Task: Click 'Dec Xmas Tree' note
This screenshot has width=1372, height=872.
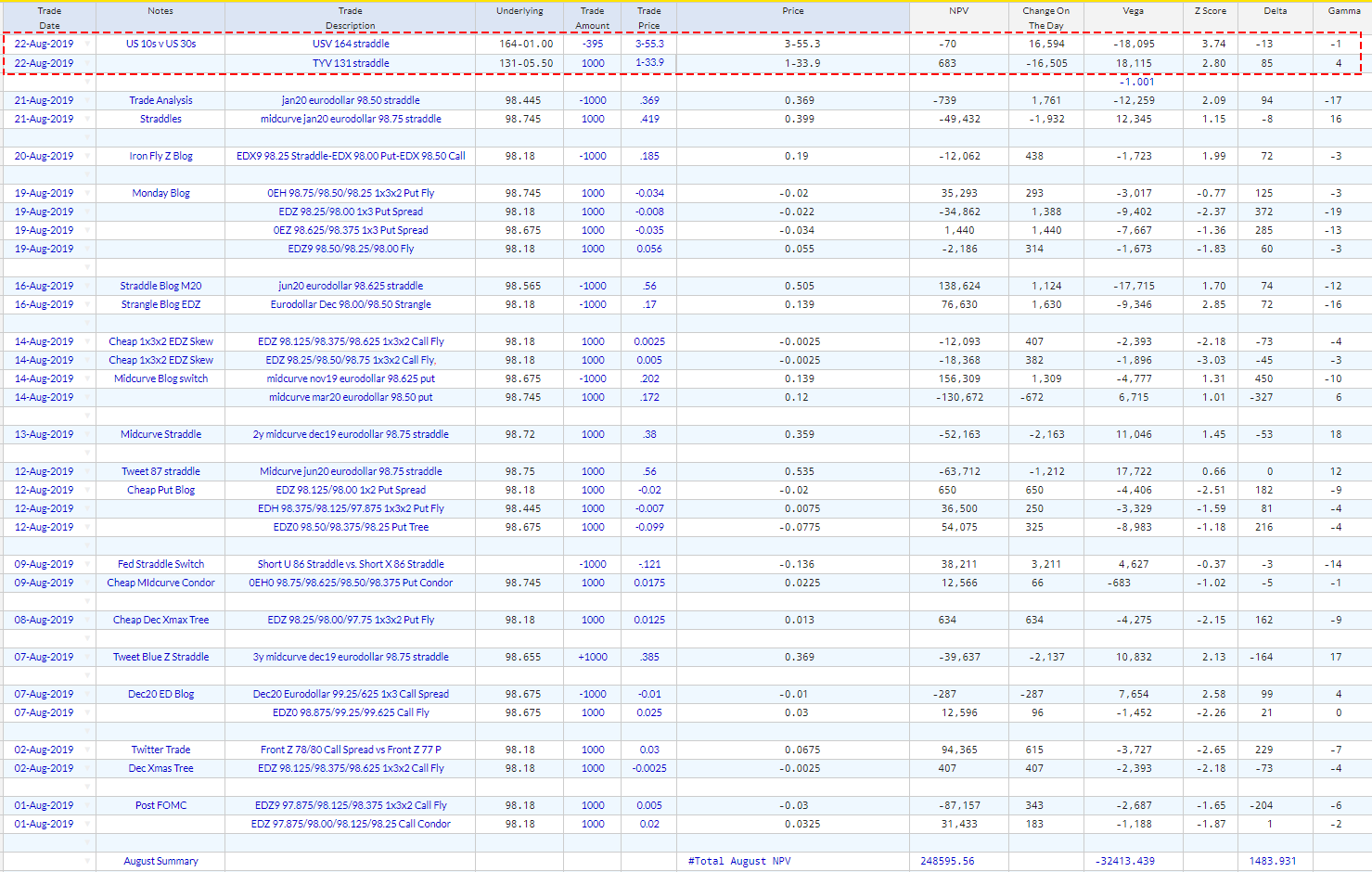Action: coord(161,768)
